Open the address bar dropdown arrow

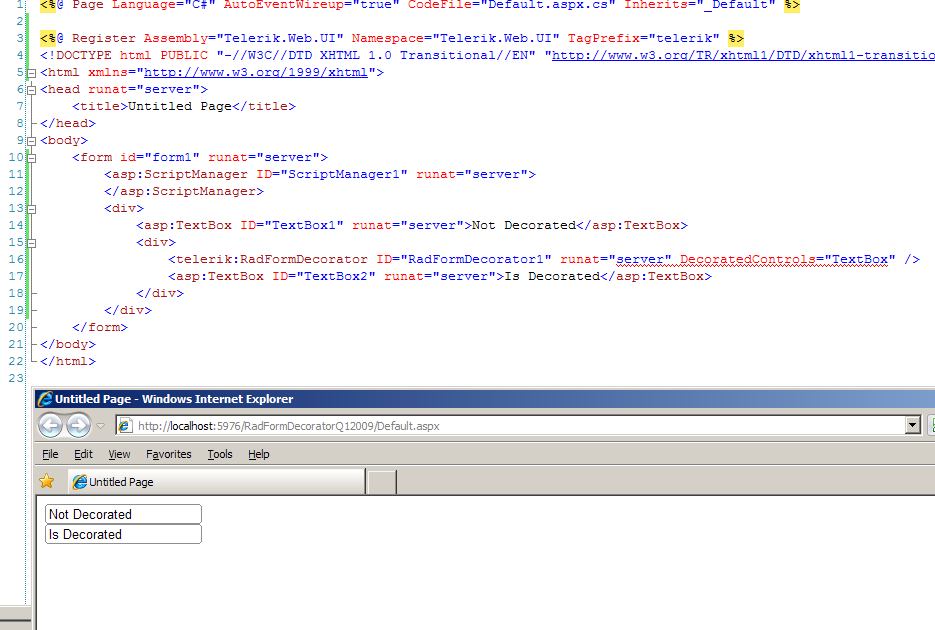tap(912, 426)
